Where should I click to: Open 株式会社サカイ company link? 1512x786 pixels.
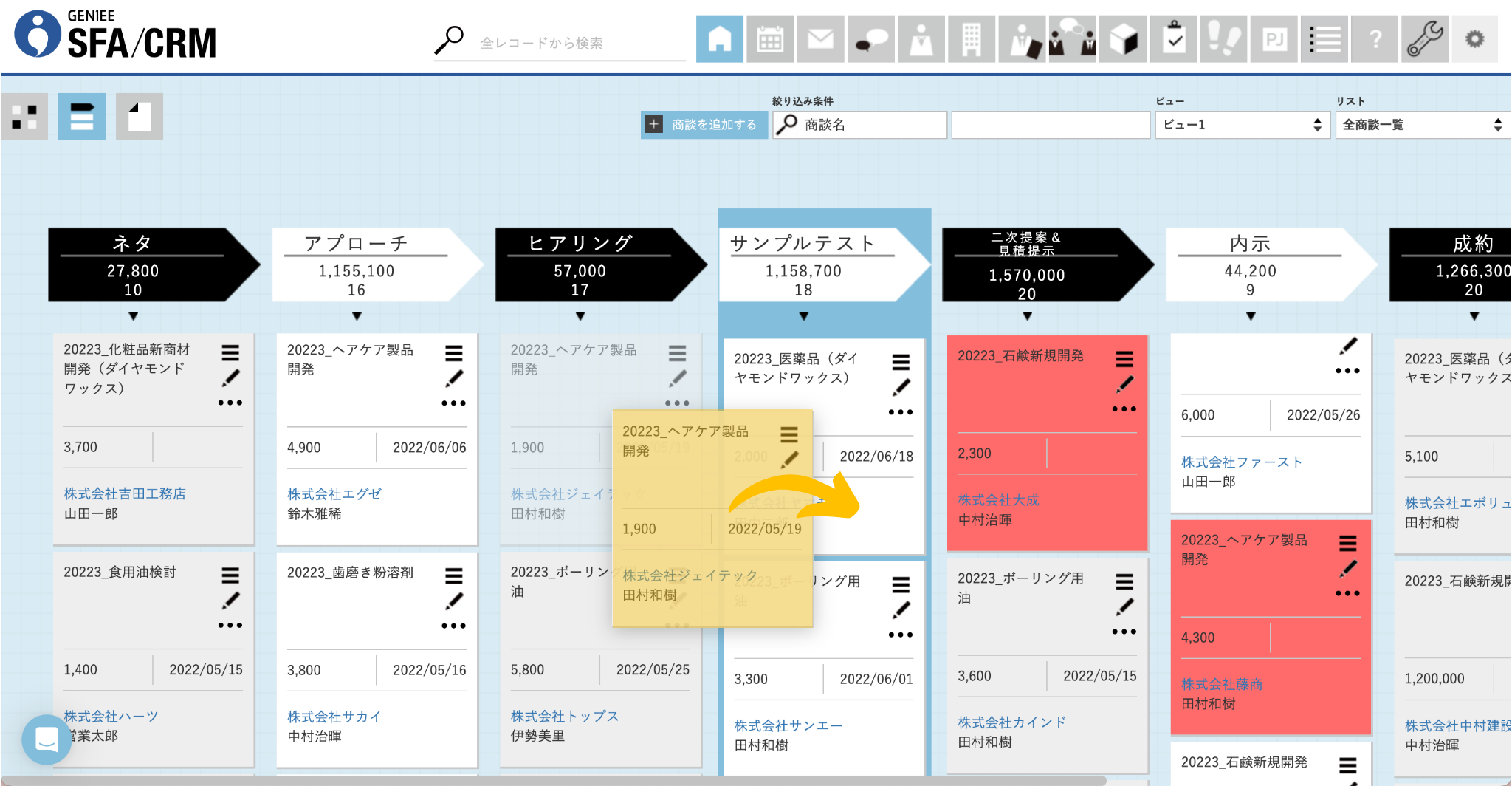tap(334, 717)
